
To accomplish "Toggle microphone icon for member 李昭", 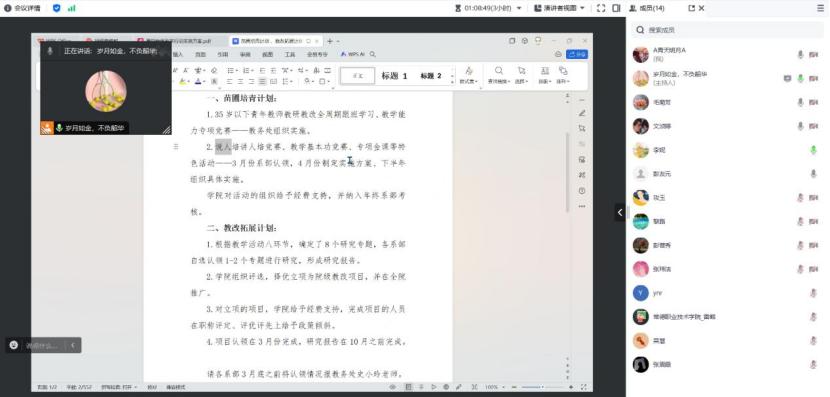I will 814,150.
